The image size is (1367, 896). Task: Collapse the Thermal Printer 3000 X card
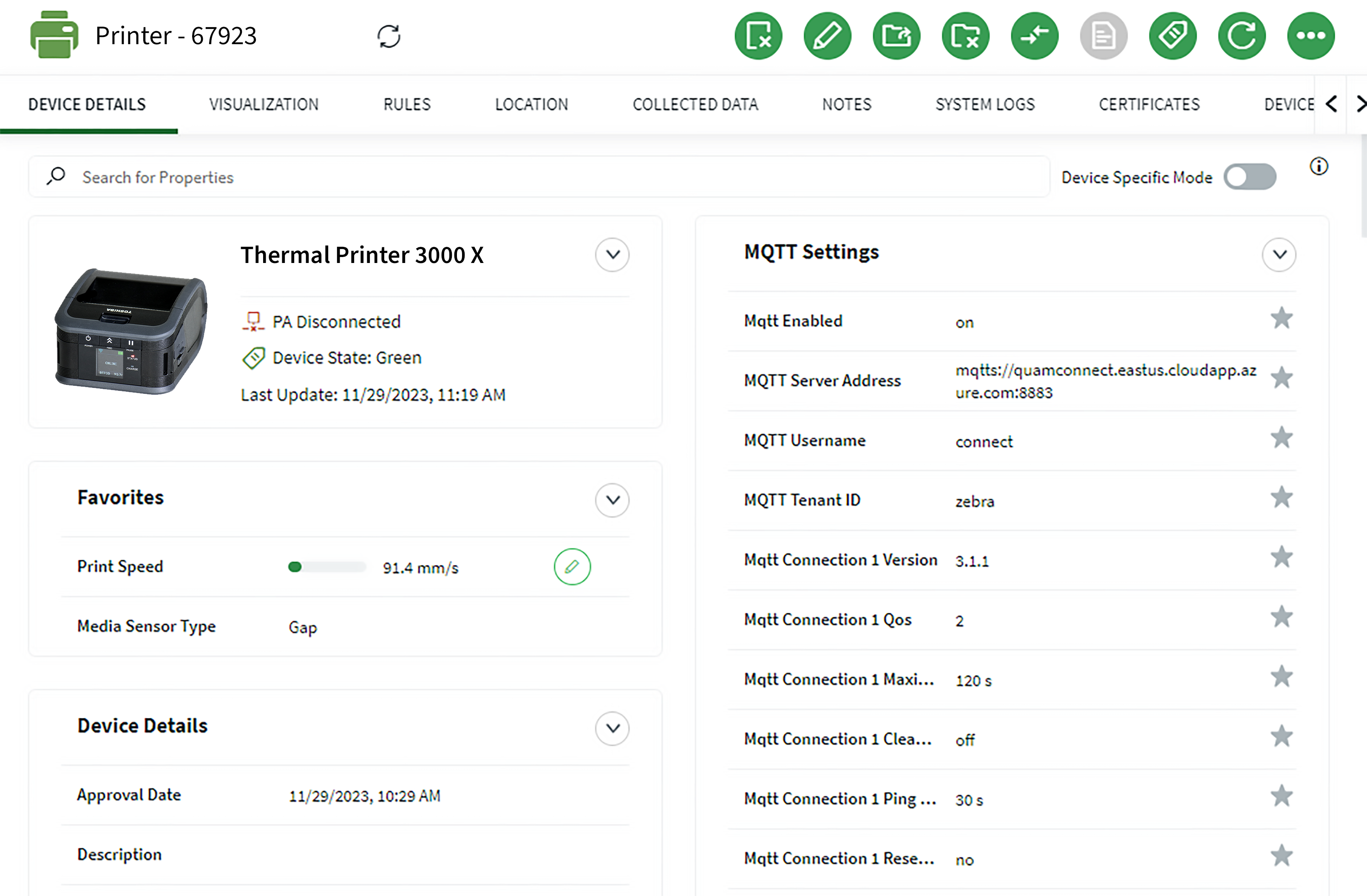pos(612,254)
